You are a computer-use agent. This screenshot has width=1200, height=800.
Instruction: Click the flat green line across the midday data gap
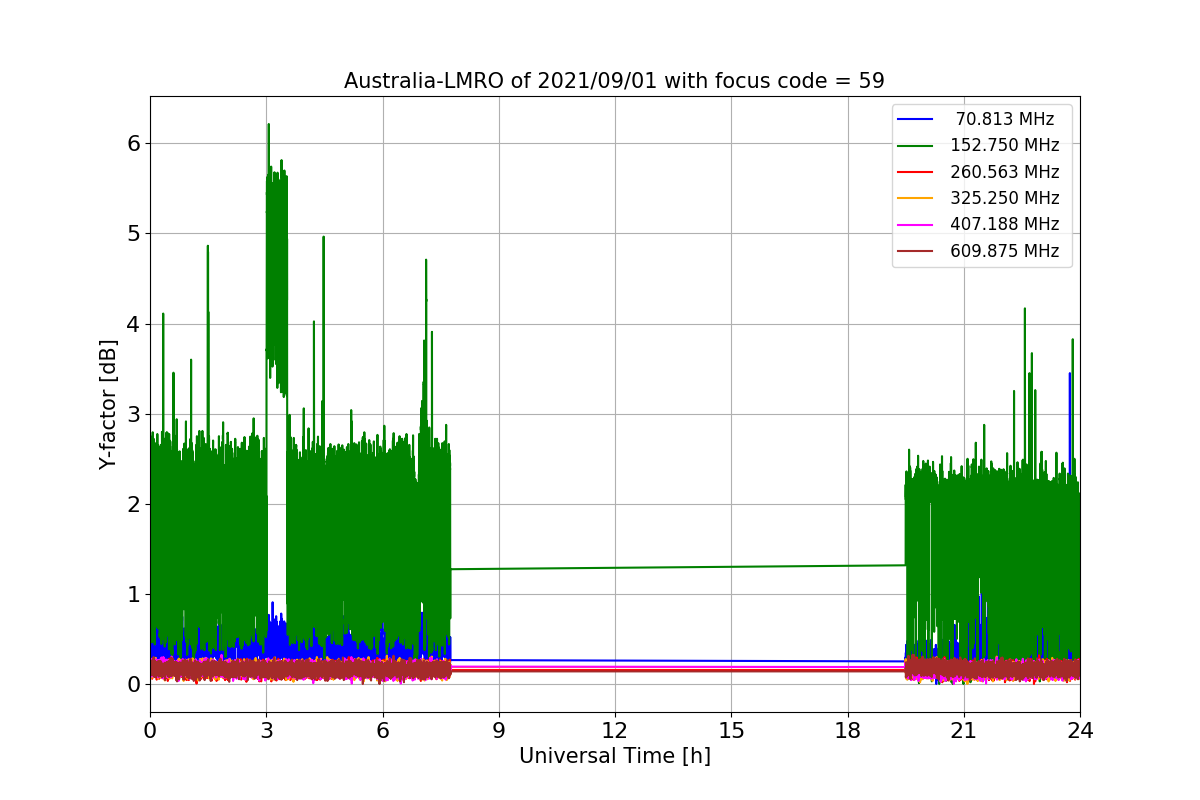coord(678,567)
